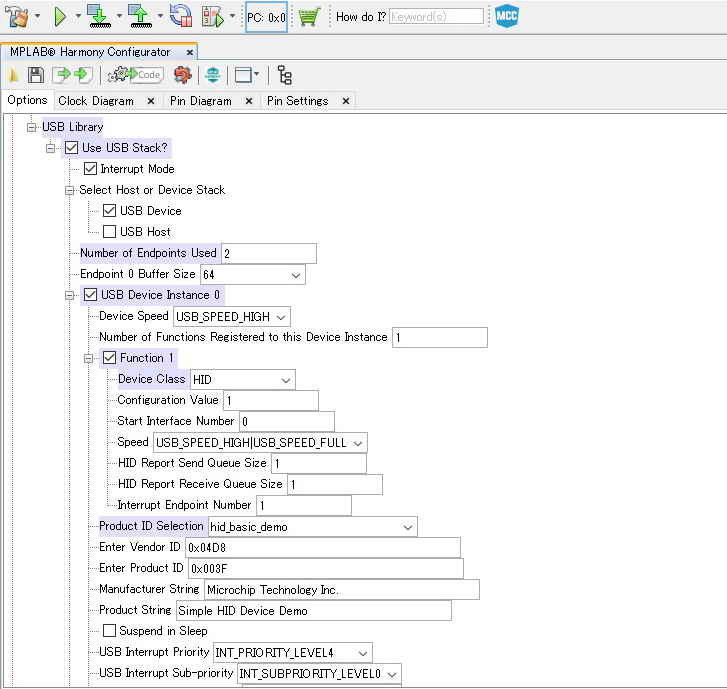Viewport: 727px width, 689px height.
Task: Collapse Select Host or Device Stack node
Action: tap(69, 191)
